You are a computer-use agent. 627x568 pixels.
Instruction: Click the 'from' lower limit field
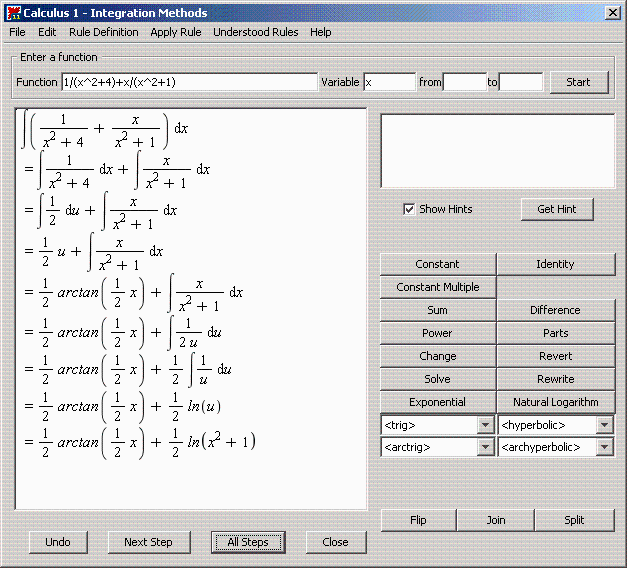464,82
